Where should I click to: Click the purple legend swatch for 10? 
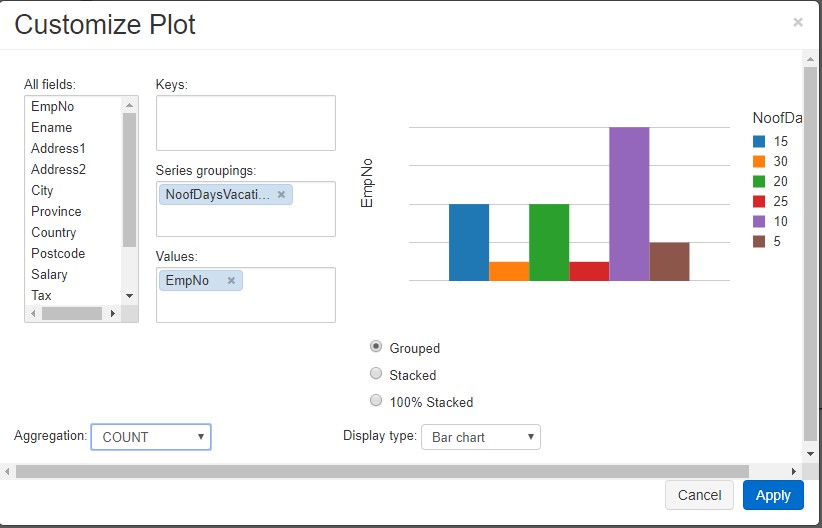point(759,221)
